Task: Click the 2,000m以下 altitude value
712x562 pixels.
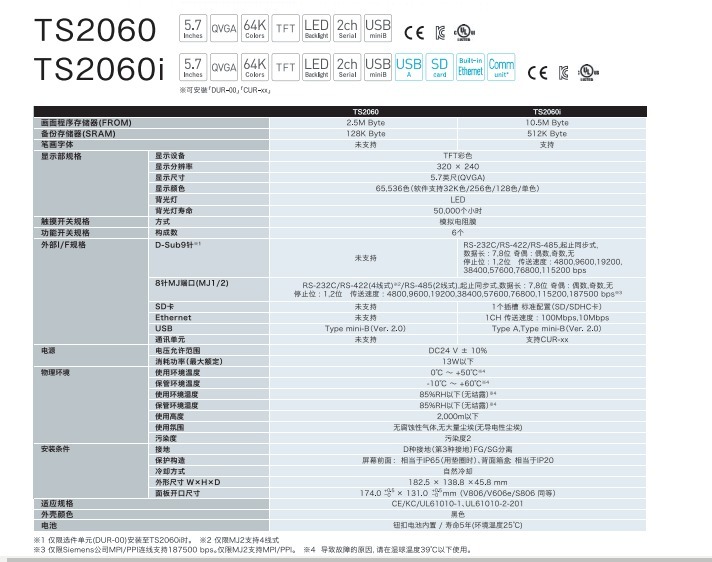Action: click(458, 416)
